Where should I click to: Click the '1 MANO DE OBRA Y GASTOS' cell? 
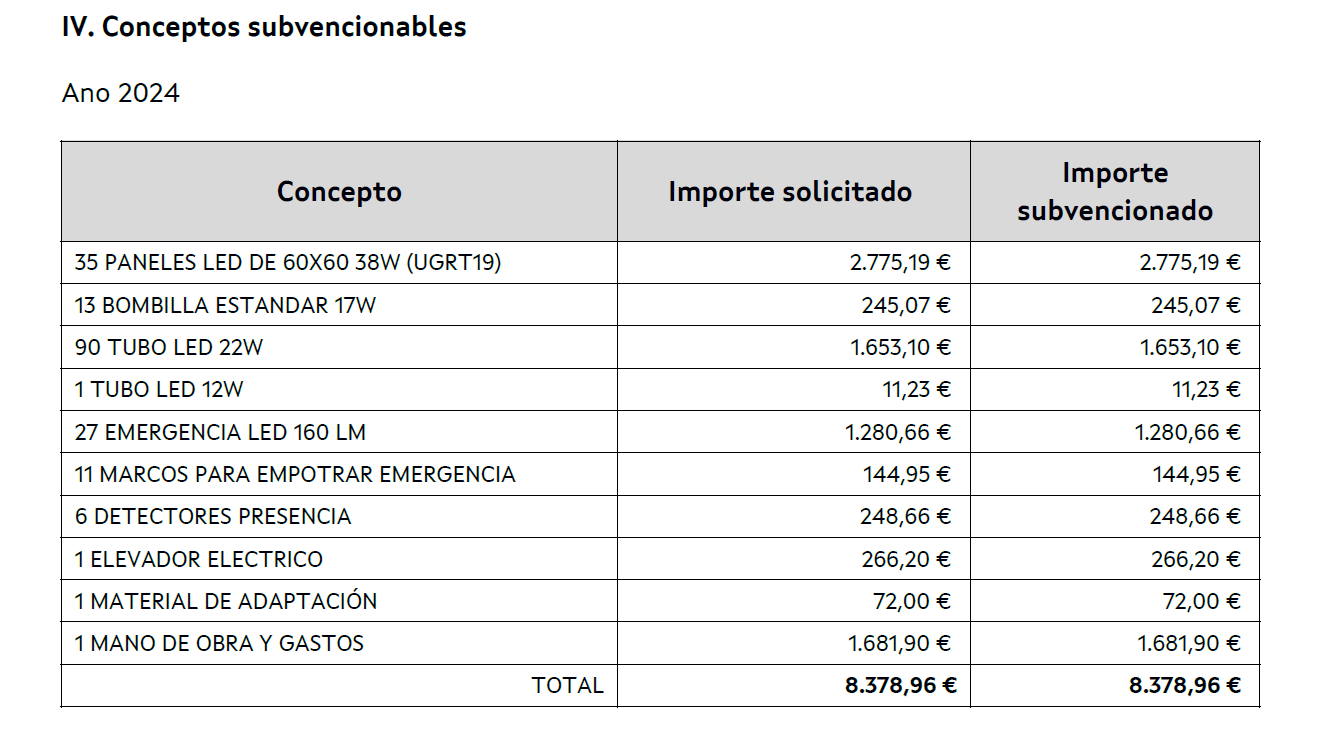click(x=219, y=643)
